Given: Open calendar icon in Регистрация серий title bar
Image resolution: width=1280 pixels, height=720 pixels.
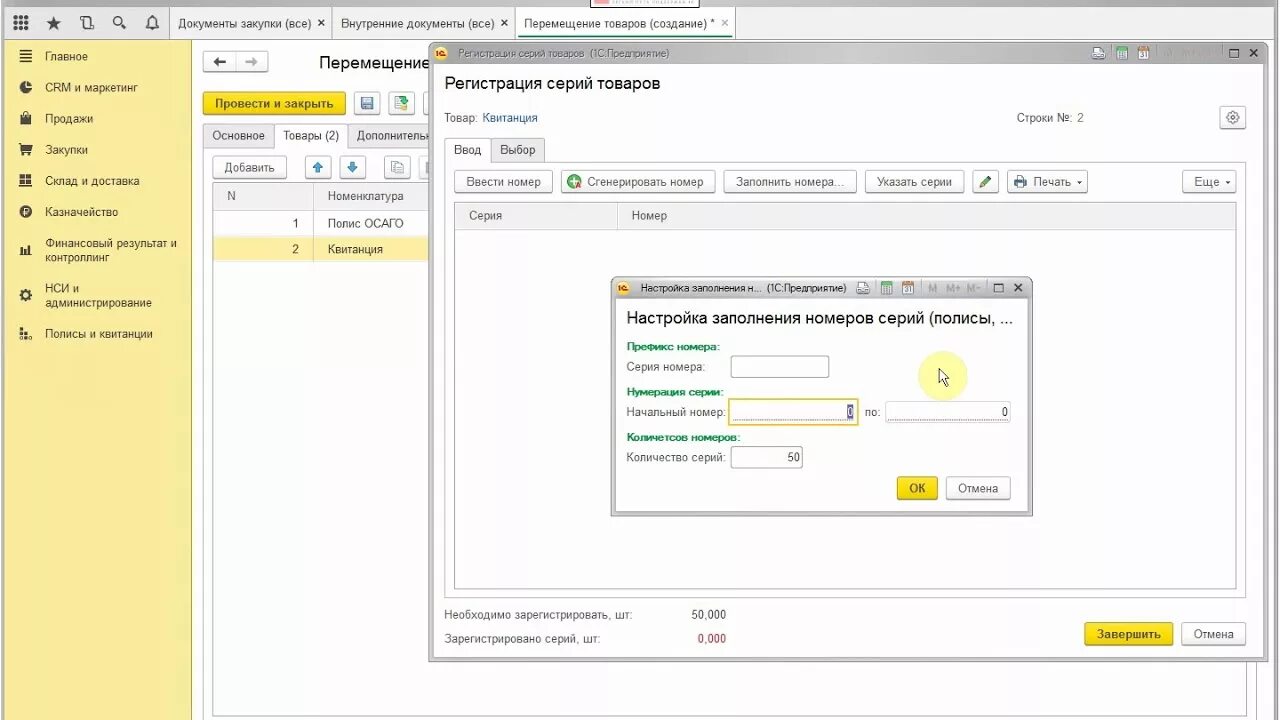Looking at the screenshot, I should [x=1144, y=53].
